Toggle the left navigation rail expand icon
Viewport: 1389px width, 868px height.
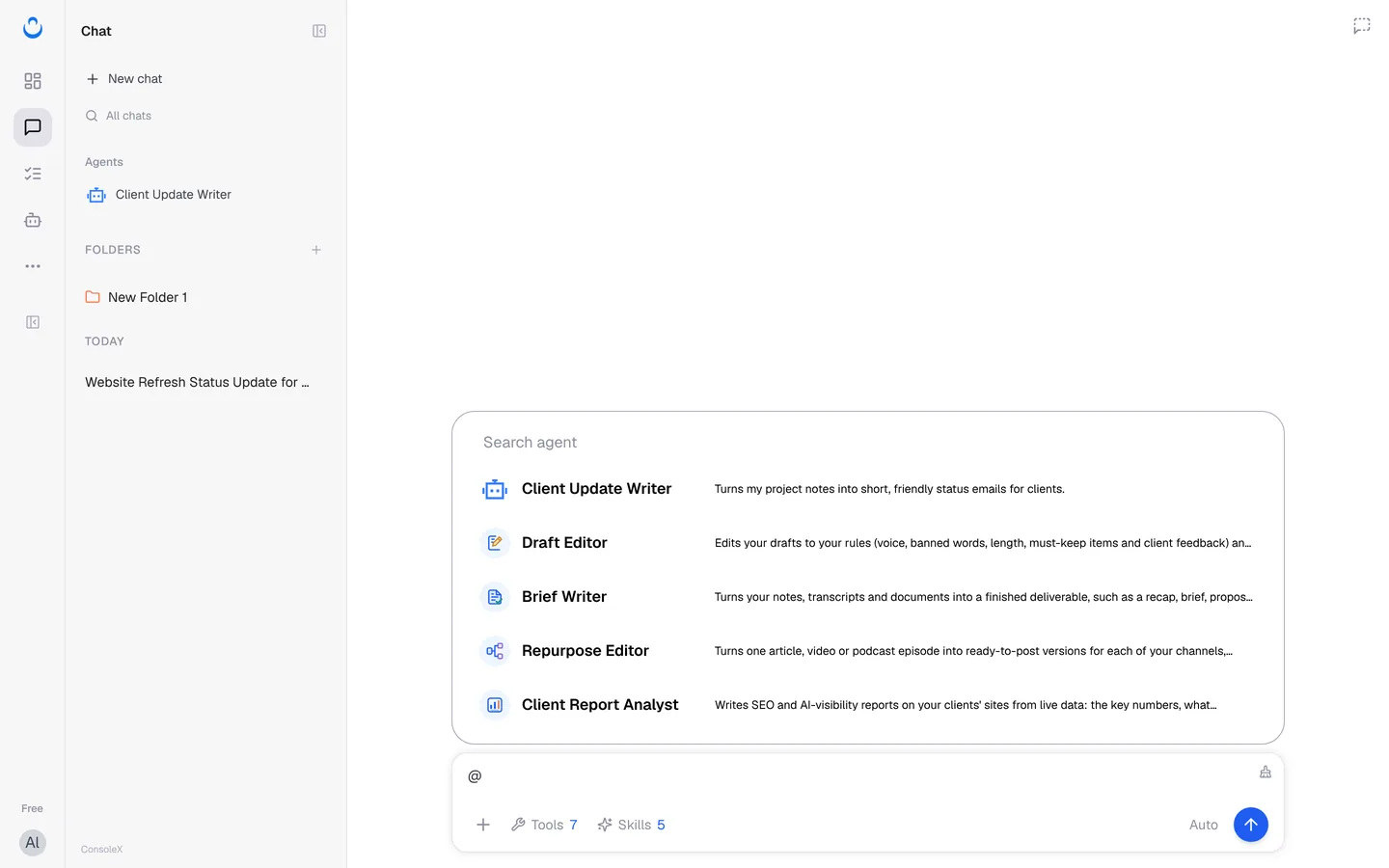[33, 322]
